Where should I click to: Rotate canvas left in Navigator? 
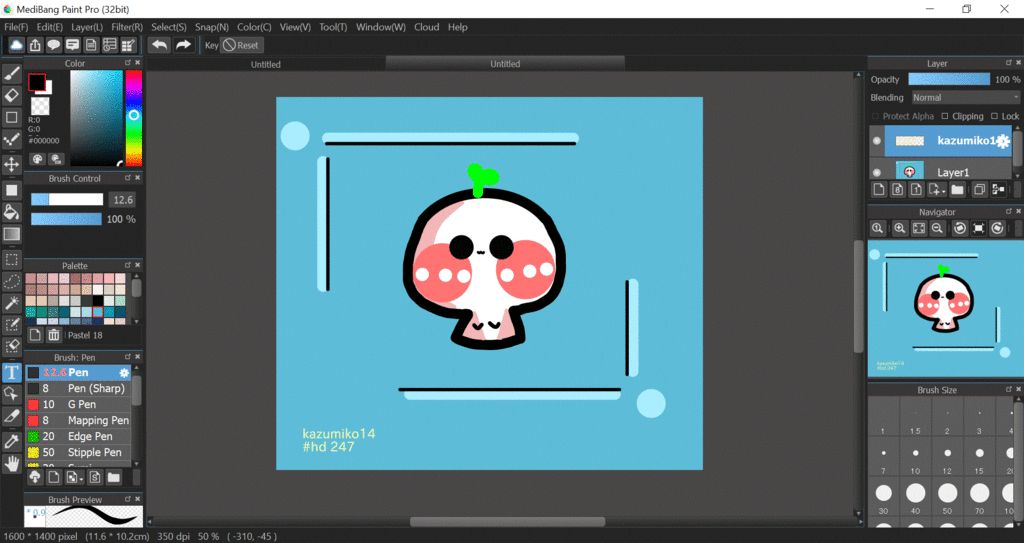pos(959,228)
